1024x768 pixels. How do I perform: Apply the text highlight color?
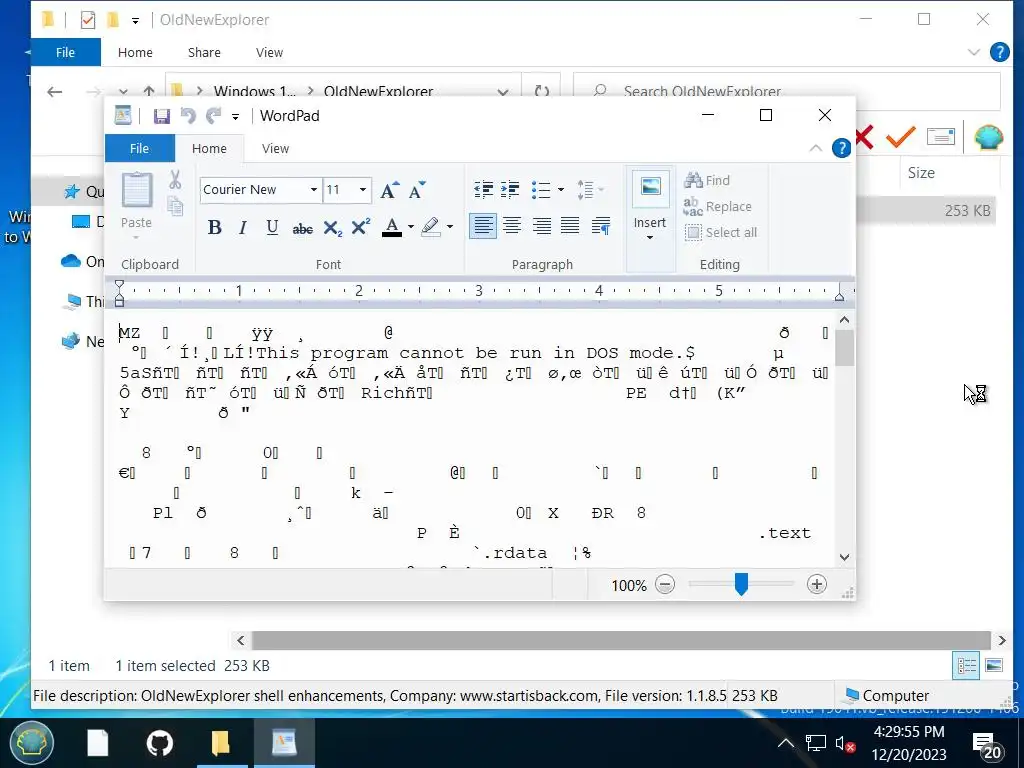[x=430, y=227]
